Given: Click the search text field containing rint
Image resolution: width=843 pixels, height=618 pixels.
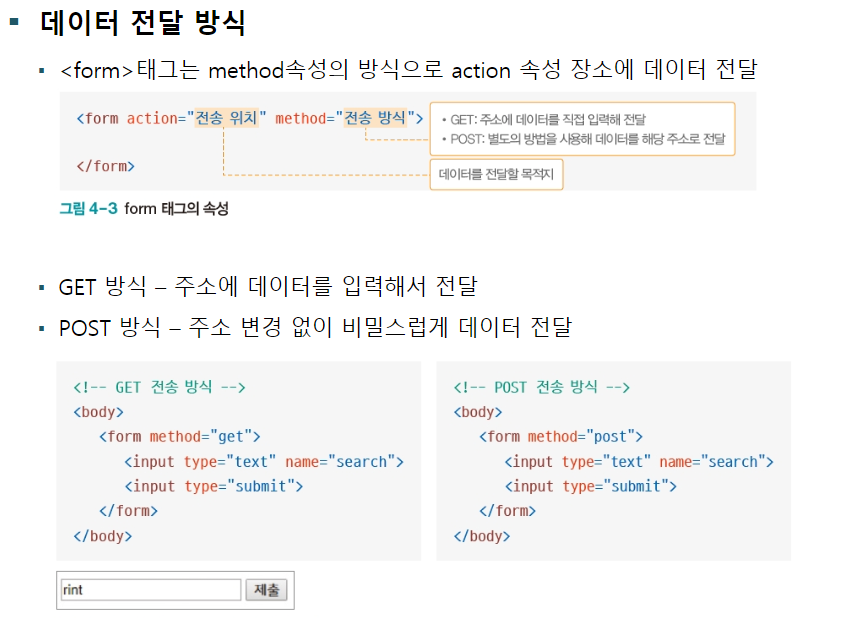Looking at the screenshot, I should [x=151, y=590].
